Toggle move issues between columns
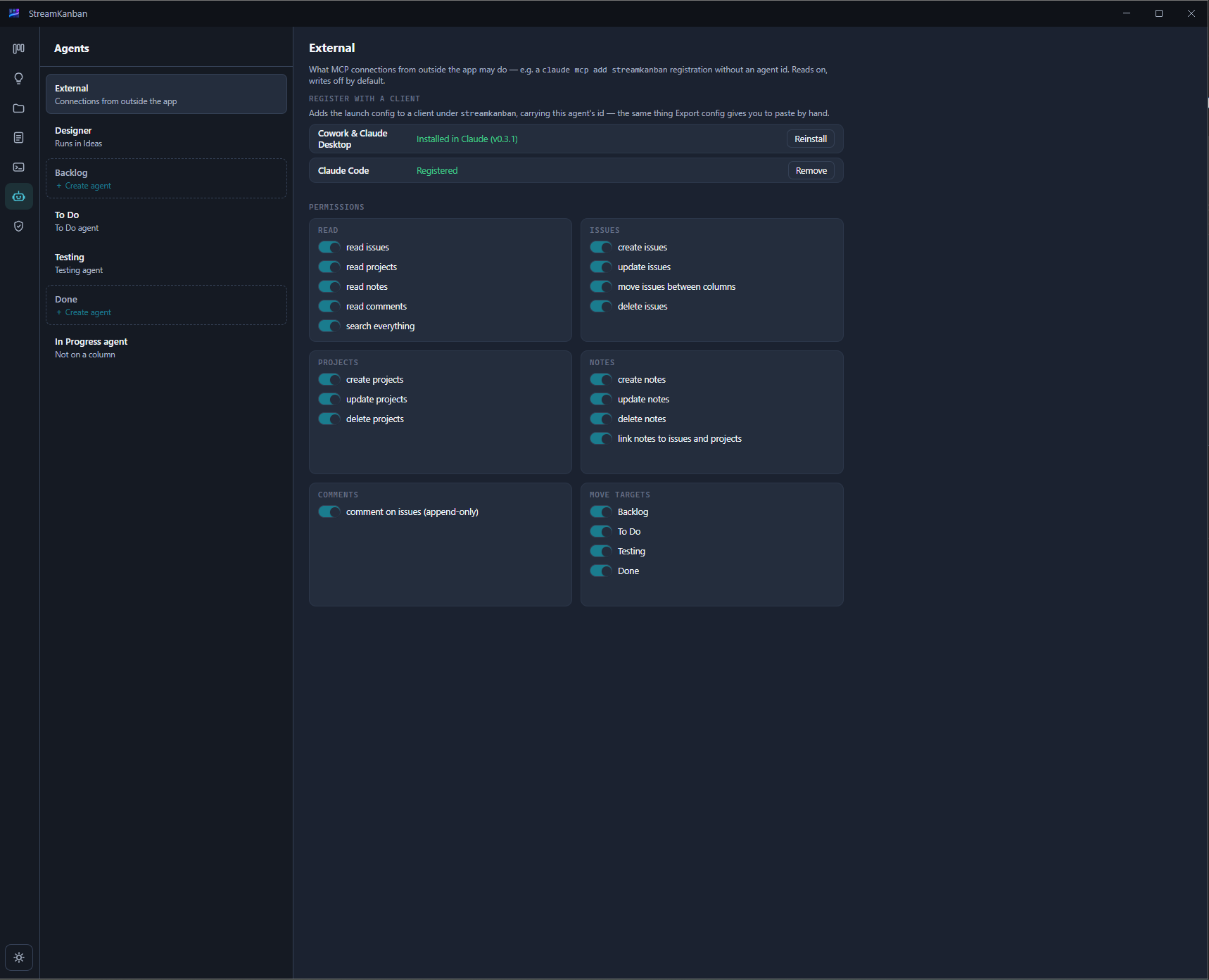 tap(601, 286)
